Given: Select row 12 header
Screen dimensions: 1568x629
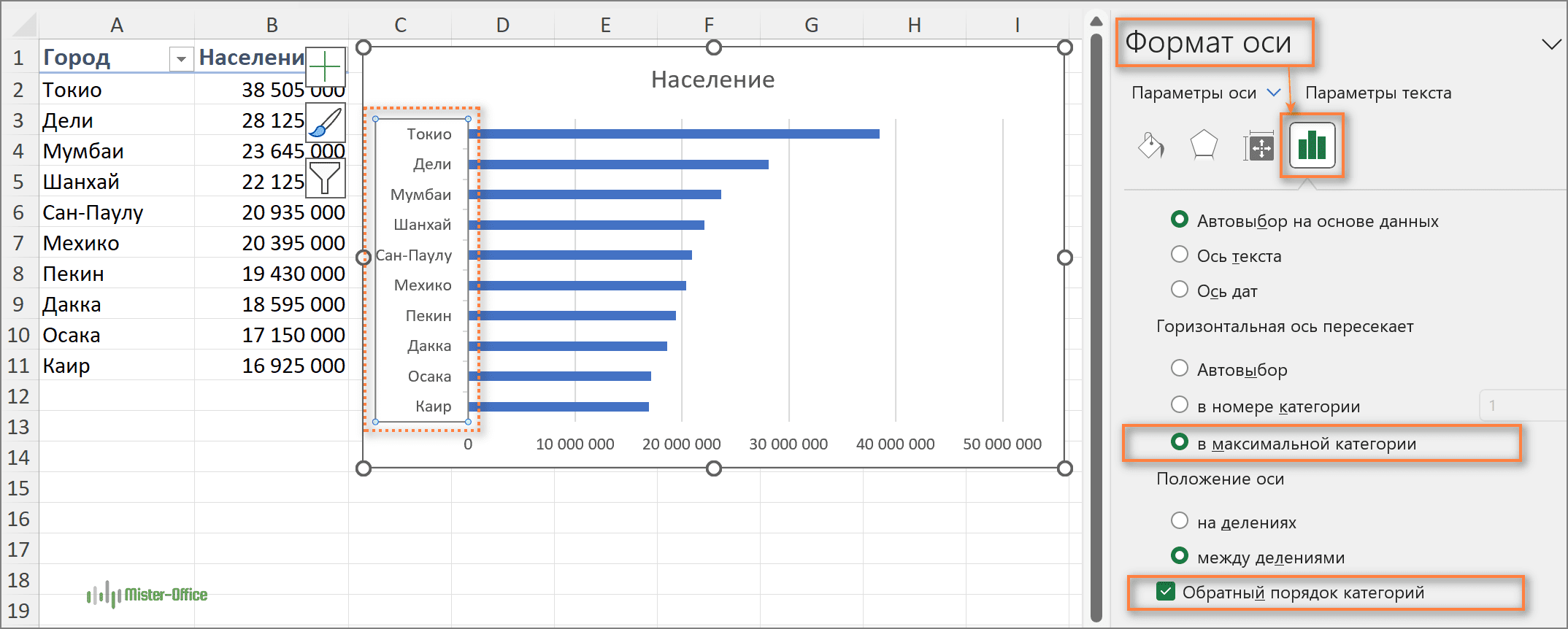Looking at the screenshot, I should [x=19, y=396].
